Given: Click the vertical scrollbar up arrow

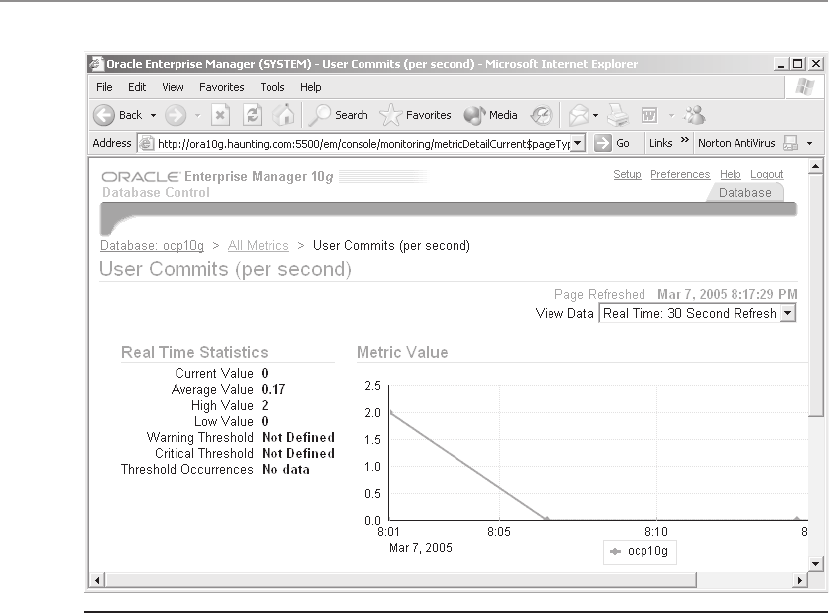Looking at the screenshot, I should point(815,167).
